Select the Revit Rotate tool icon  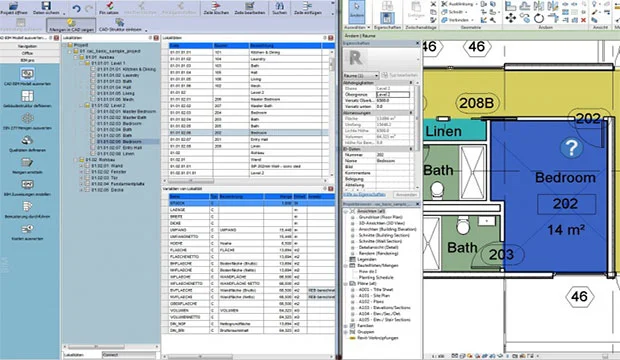539,18
